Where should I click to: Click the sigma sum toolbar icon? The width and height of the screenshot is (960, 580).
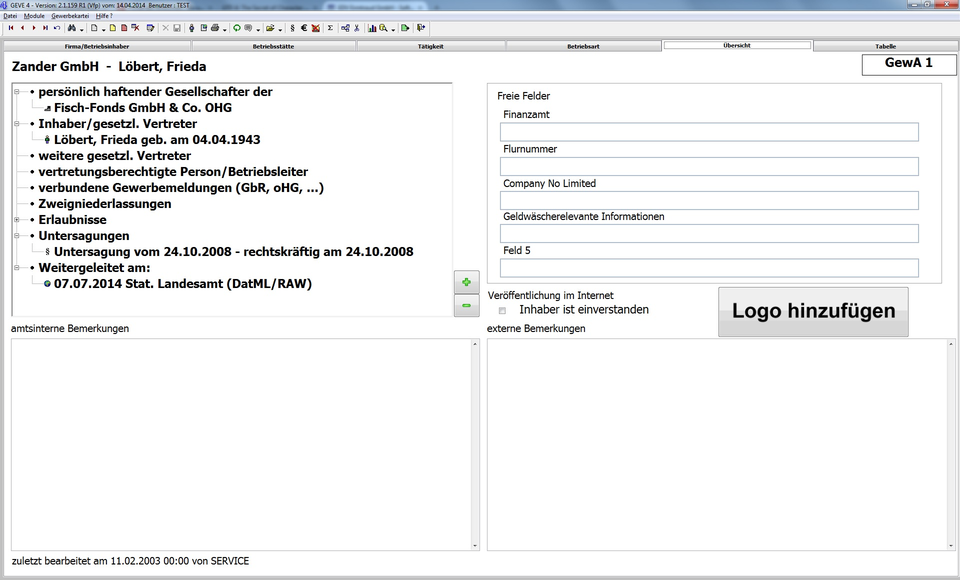pyautogui.click(x=331, y=28)
